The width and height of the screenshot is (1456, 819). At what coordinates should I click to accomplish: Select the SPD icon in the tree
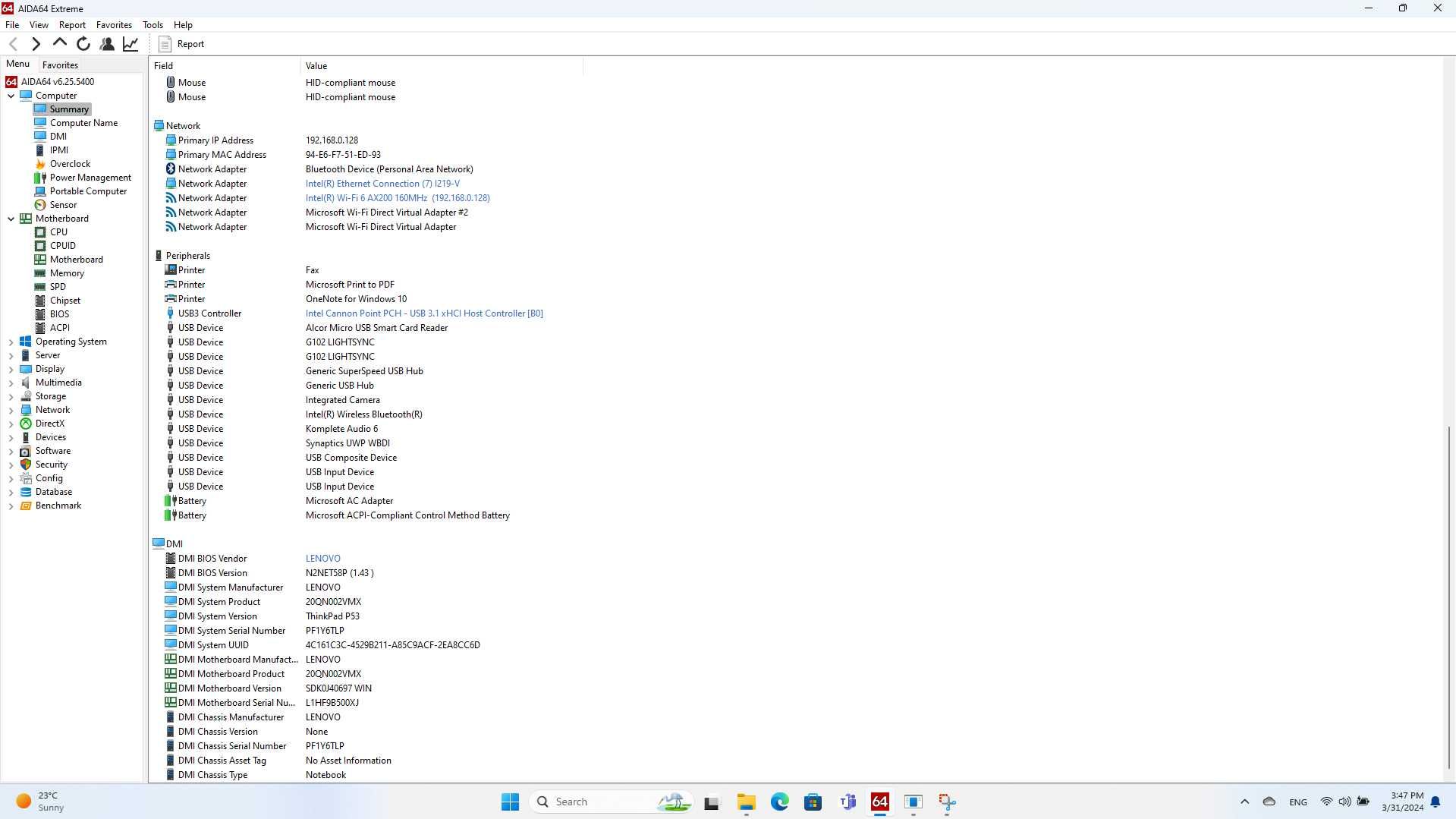40,287
